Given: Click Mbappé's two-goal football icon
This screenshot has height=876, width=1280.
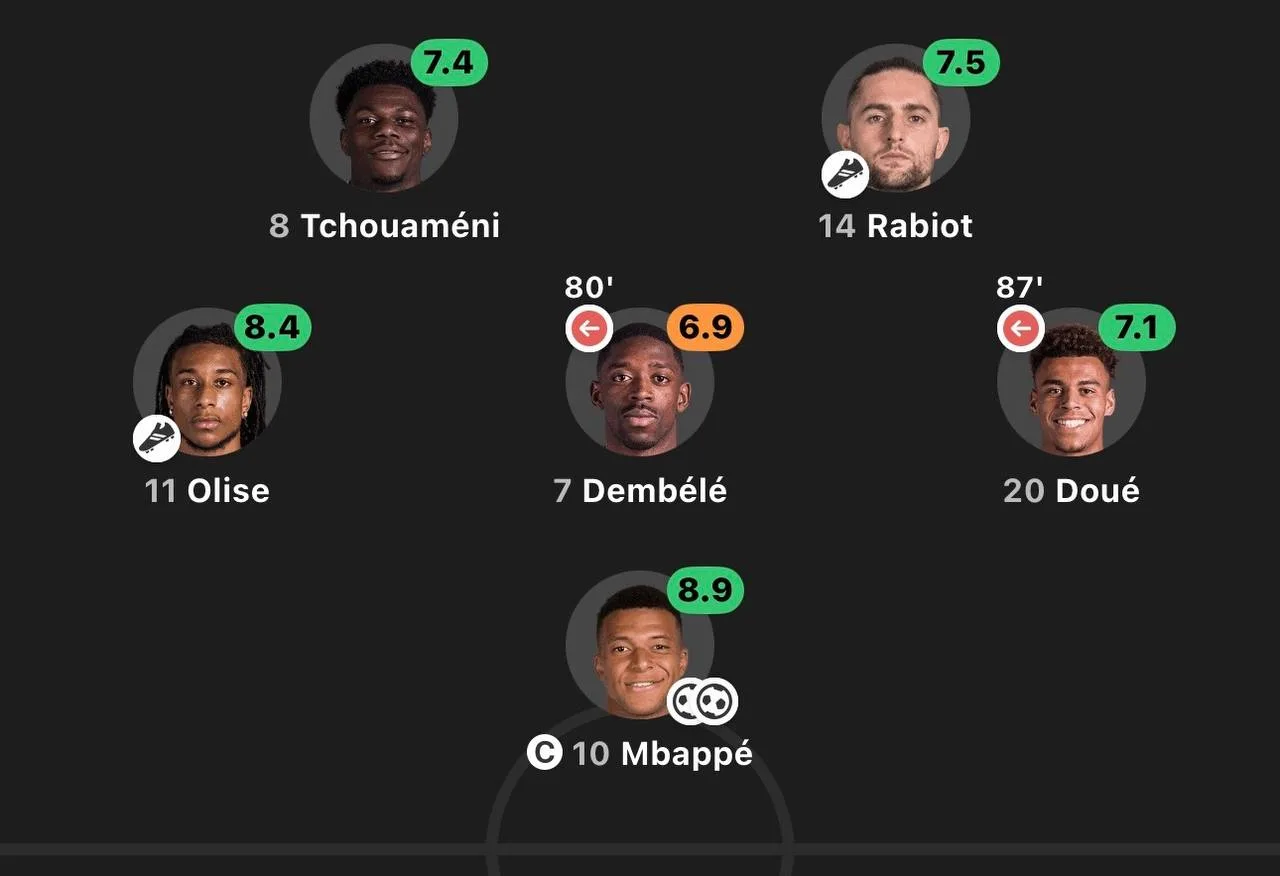Looking at the screenshot, I should click(703, 701).
